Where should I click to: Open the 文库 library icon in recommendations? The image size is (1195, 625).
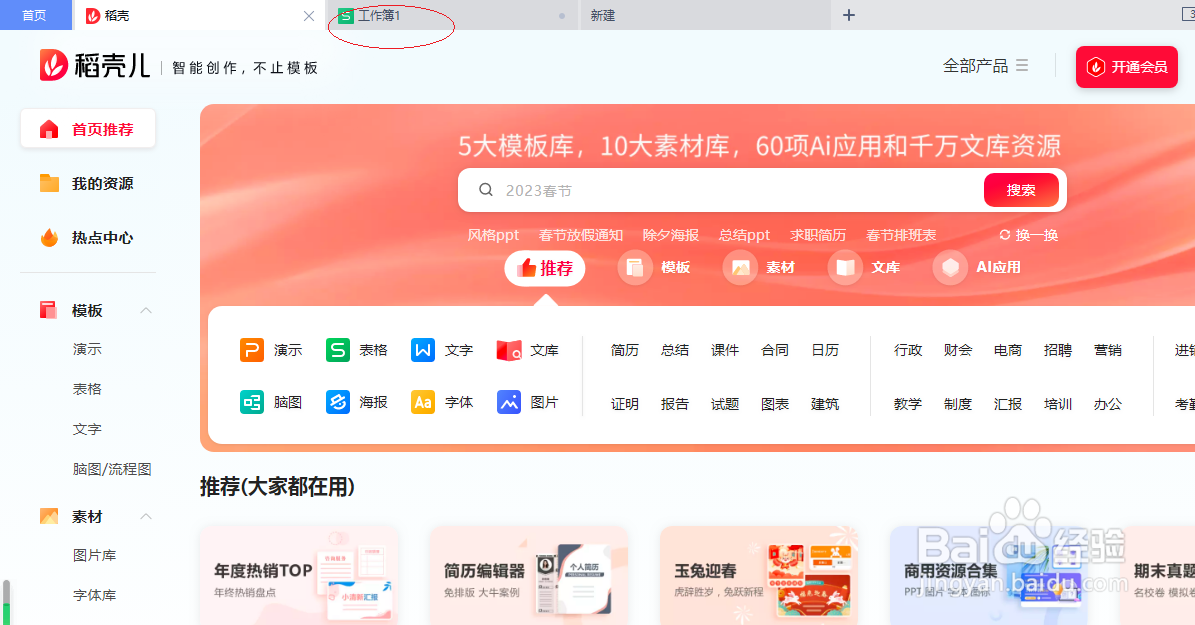[x=509, y=350]
